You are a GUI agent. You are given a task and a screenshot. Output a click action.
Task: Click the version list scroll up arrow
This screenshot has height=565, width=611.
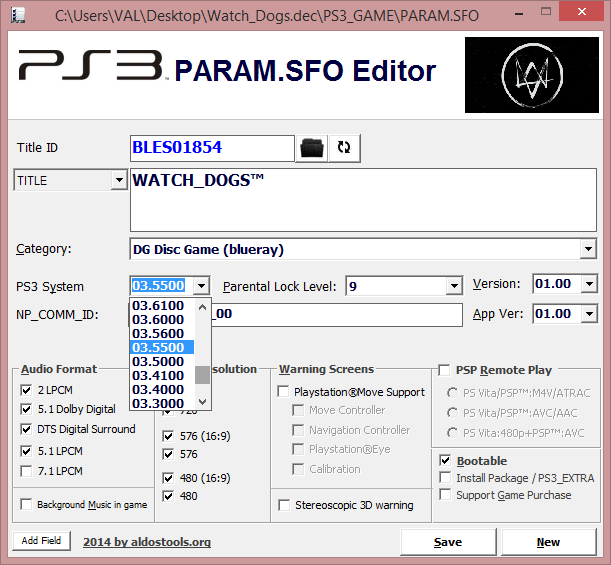[202, 307]
